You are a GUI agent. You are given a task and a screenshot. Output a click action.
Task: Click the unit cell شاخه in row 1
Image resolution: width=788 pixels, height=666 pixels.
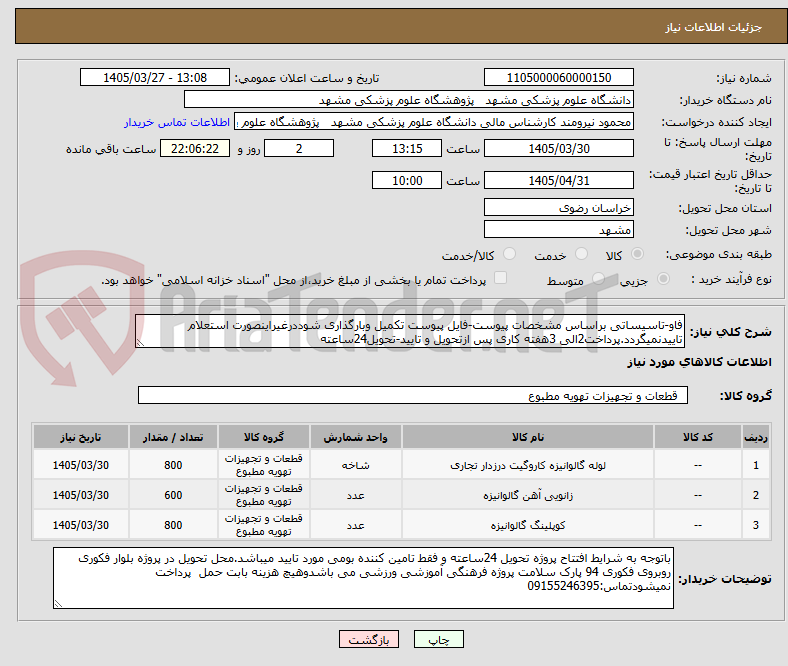(x=355, y=465)
